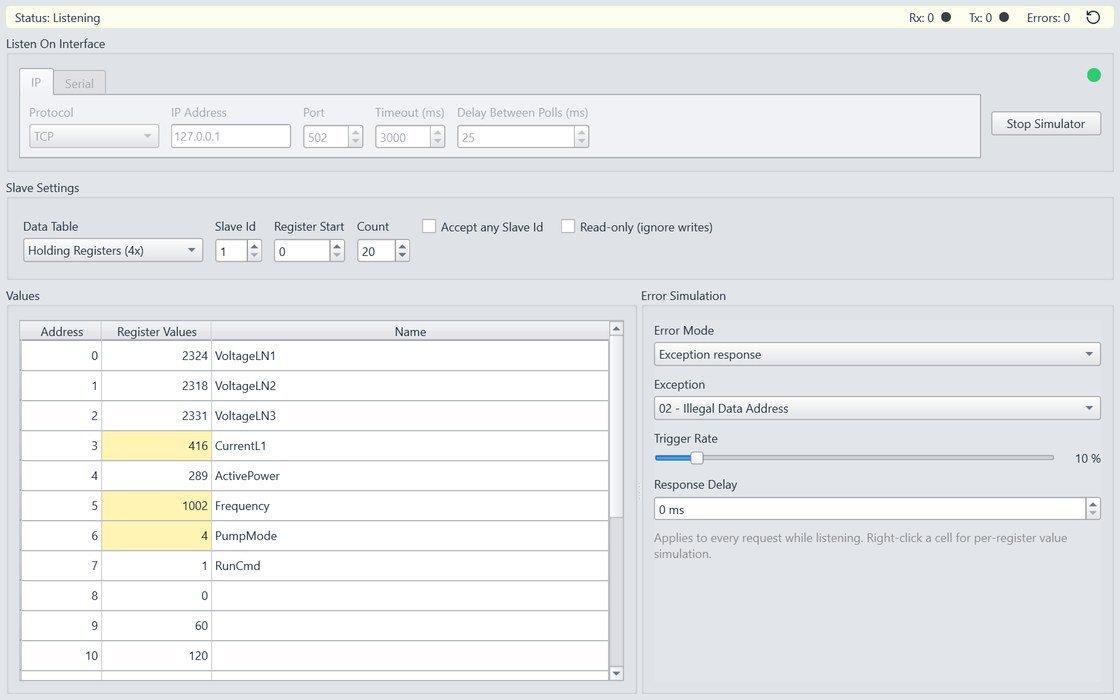Click the Status: Listening text
The image size is (1120, 700).
tap(57, 18)
